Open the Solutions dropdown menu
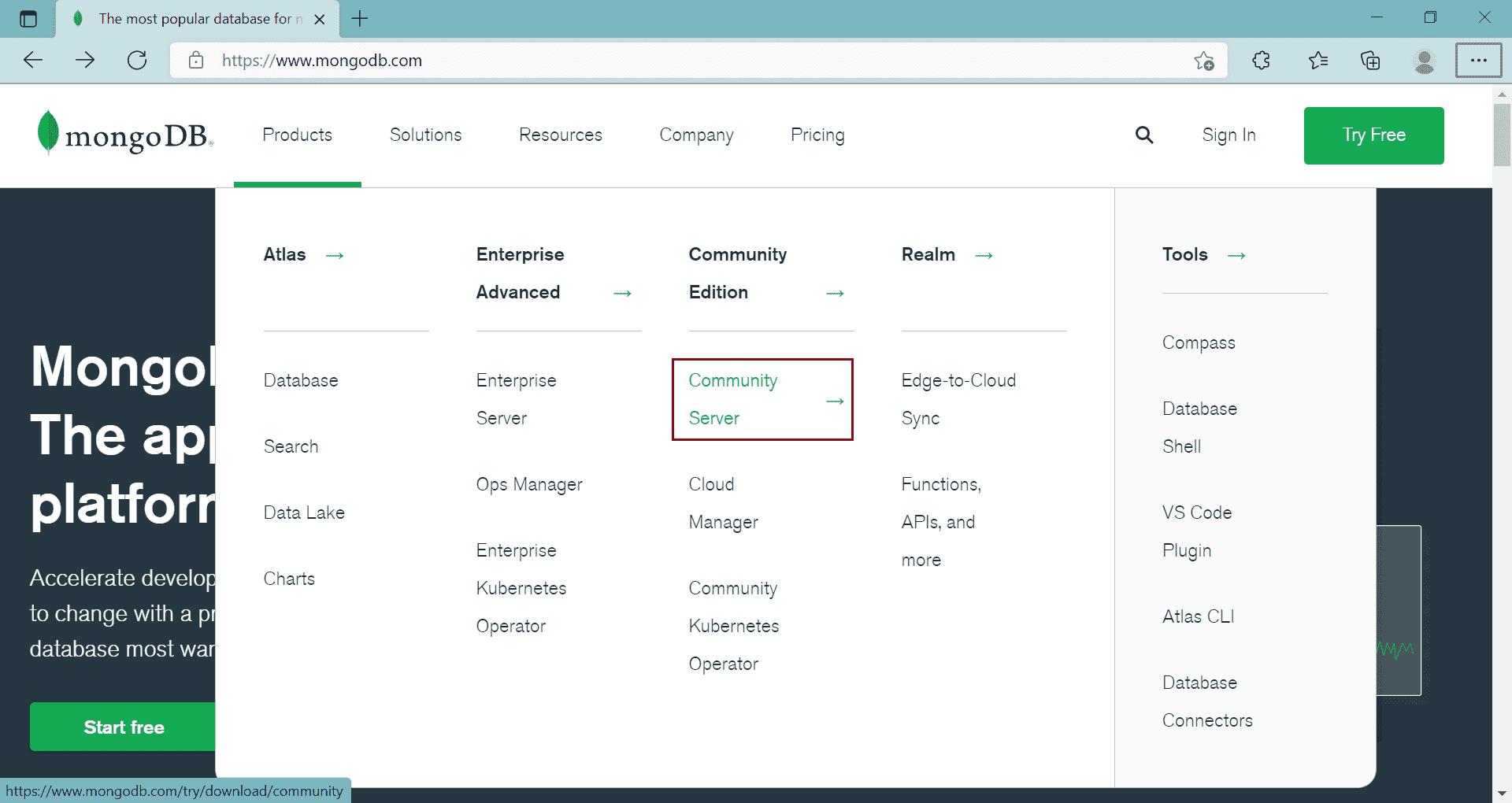This screenshot has width=1512, height=803. click(425, 135)
